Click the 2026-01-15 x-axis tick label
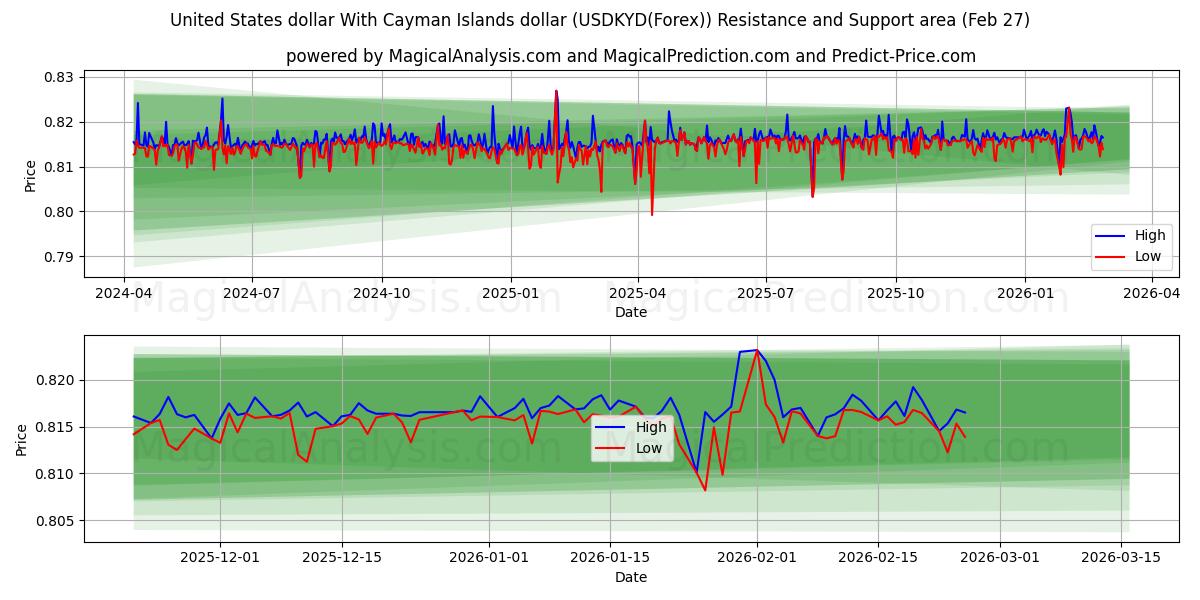The height and width of the screenshot is (600, 1200). (612, 558)
